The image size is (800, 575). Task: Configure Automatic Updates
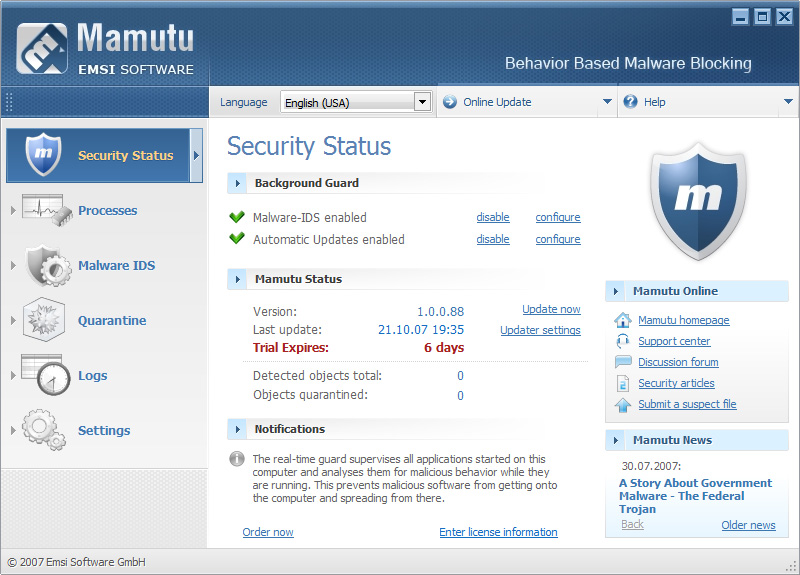[x=558, y=239]
